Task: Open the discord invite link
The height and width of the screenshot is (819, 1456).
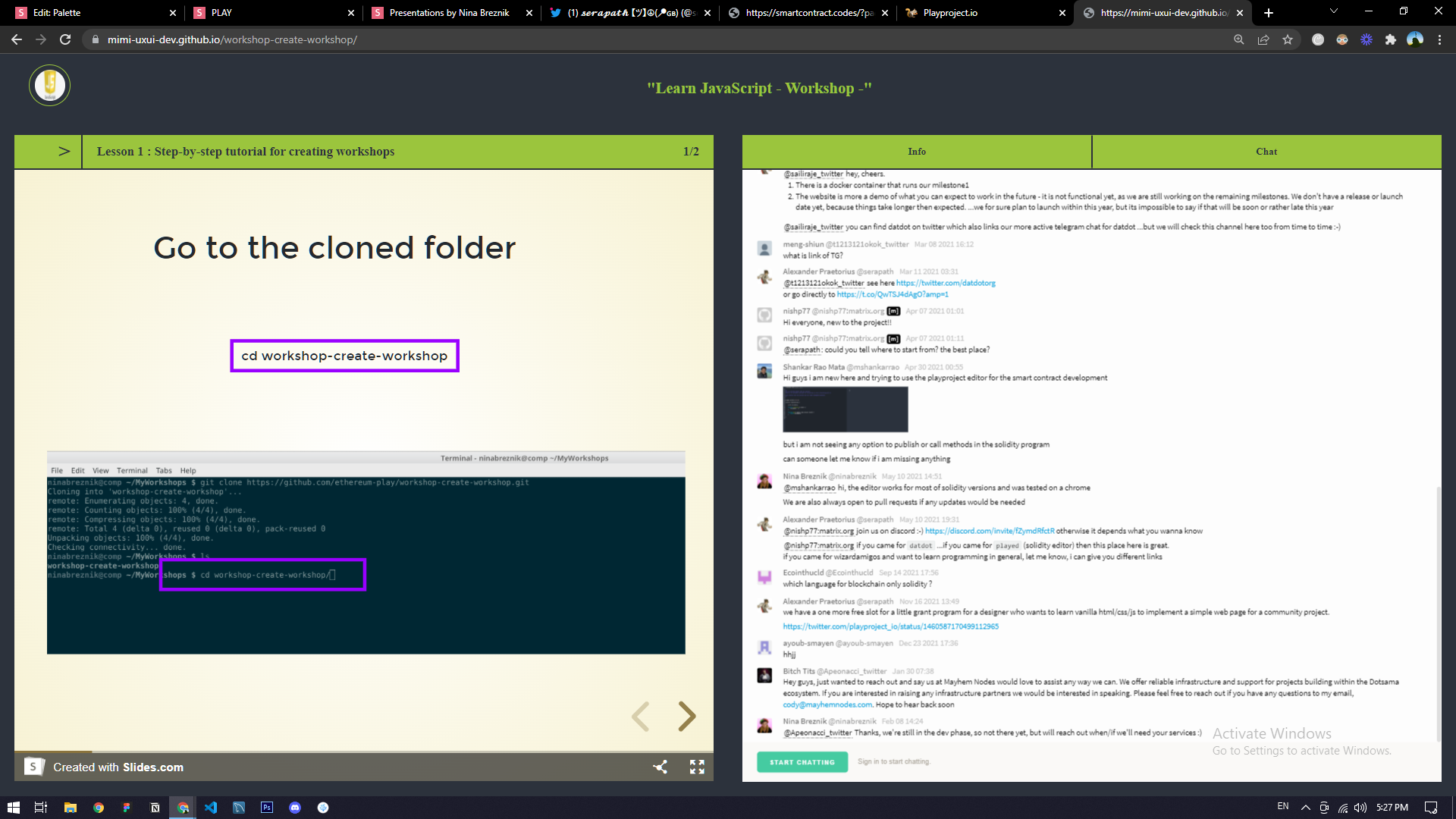Action: point(989,531)
